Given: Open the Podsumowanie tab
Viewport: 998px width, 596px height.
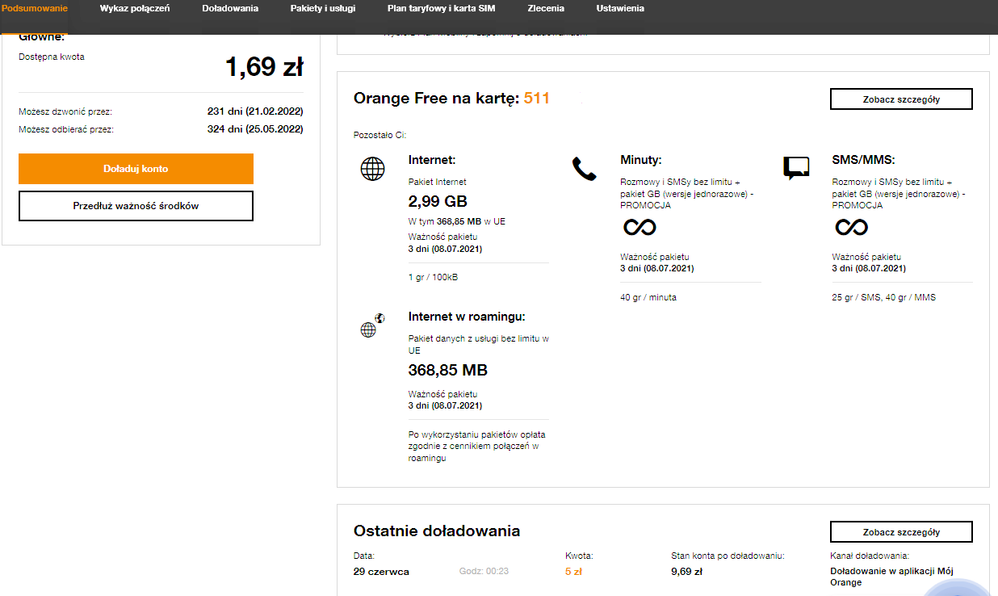Looking at the screenshot, I should [35, 8].
